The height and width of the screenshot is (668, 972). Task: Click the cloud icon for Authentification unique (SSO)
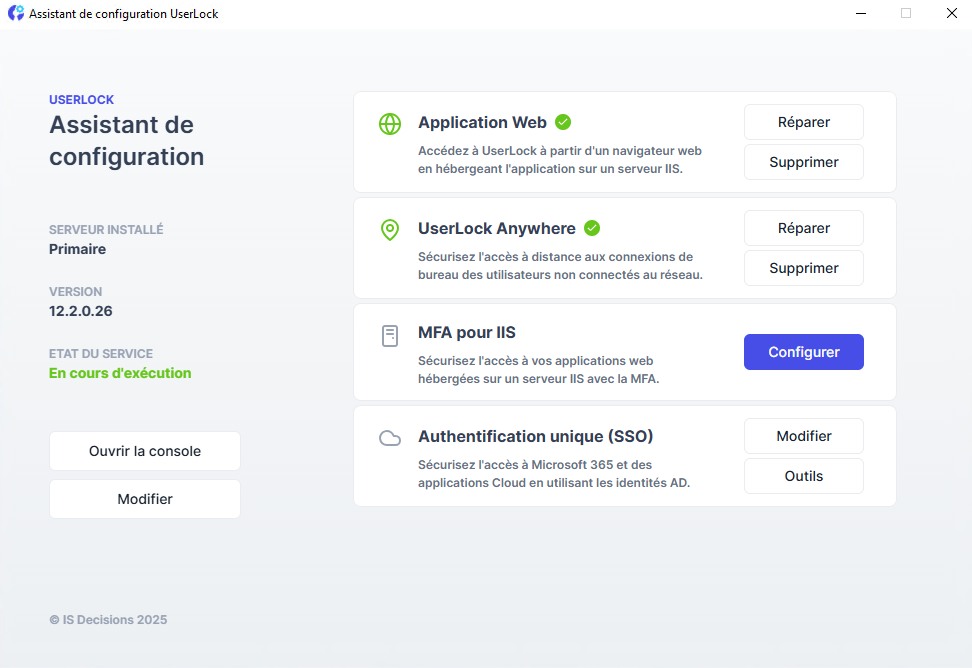(390, 439)
